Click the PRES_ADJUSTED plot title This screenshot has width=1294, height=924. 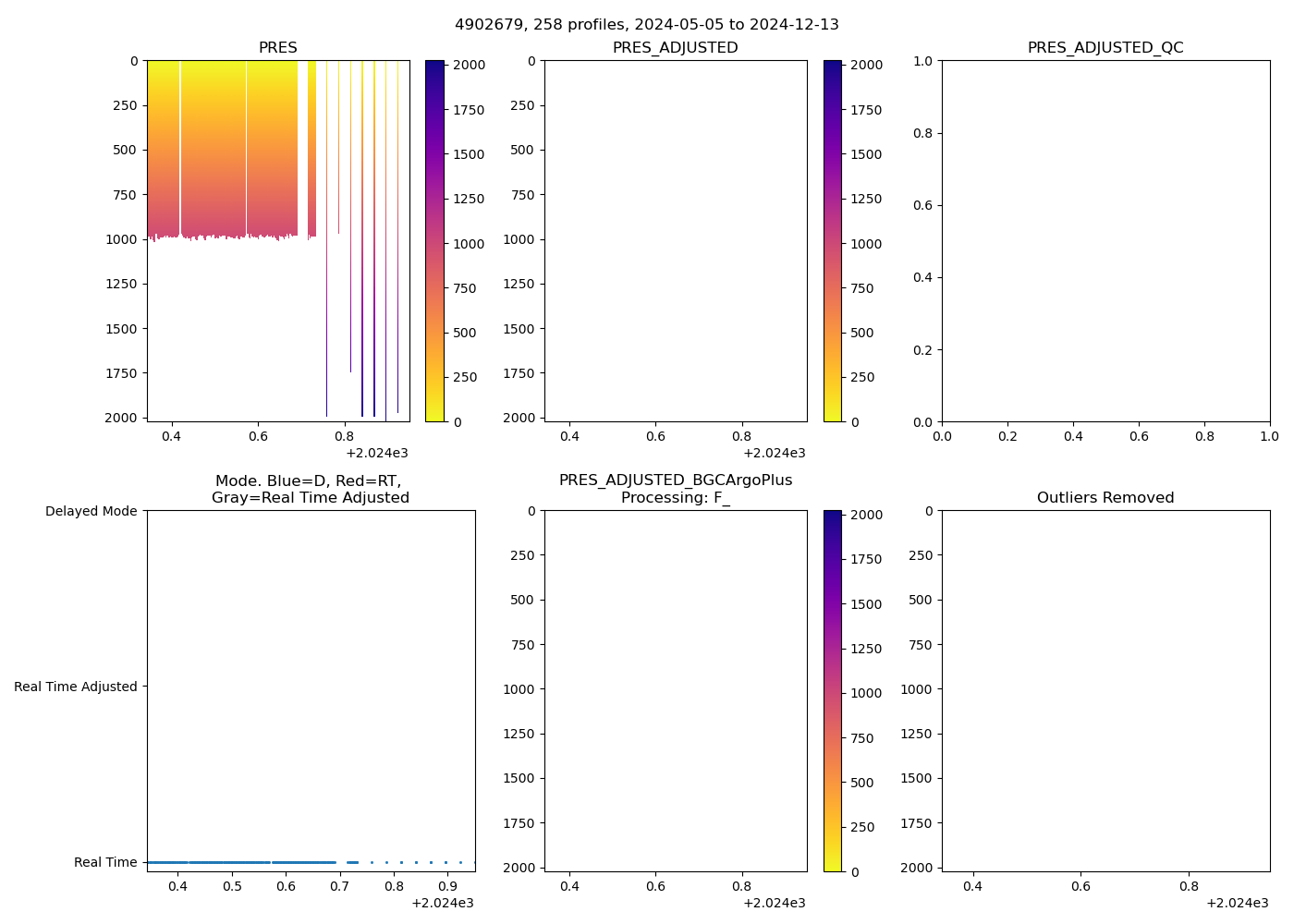click(675, 48)
